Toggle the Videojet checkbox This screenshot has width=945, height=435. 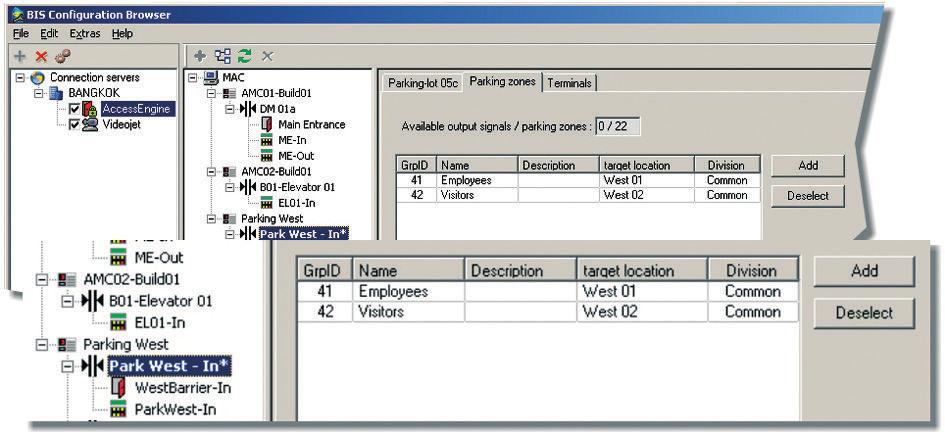point(74,125)
